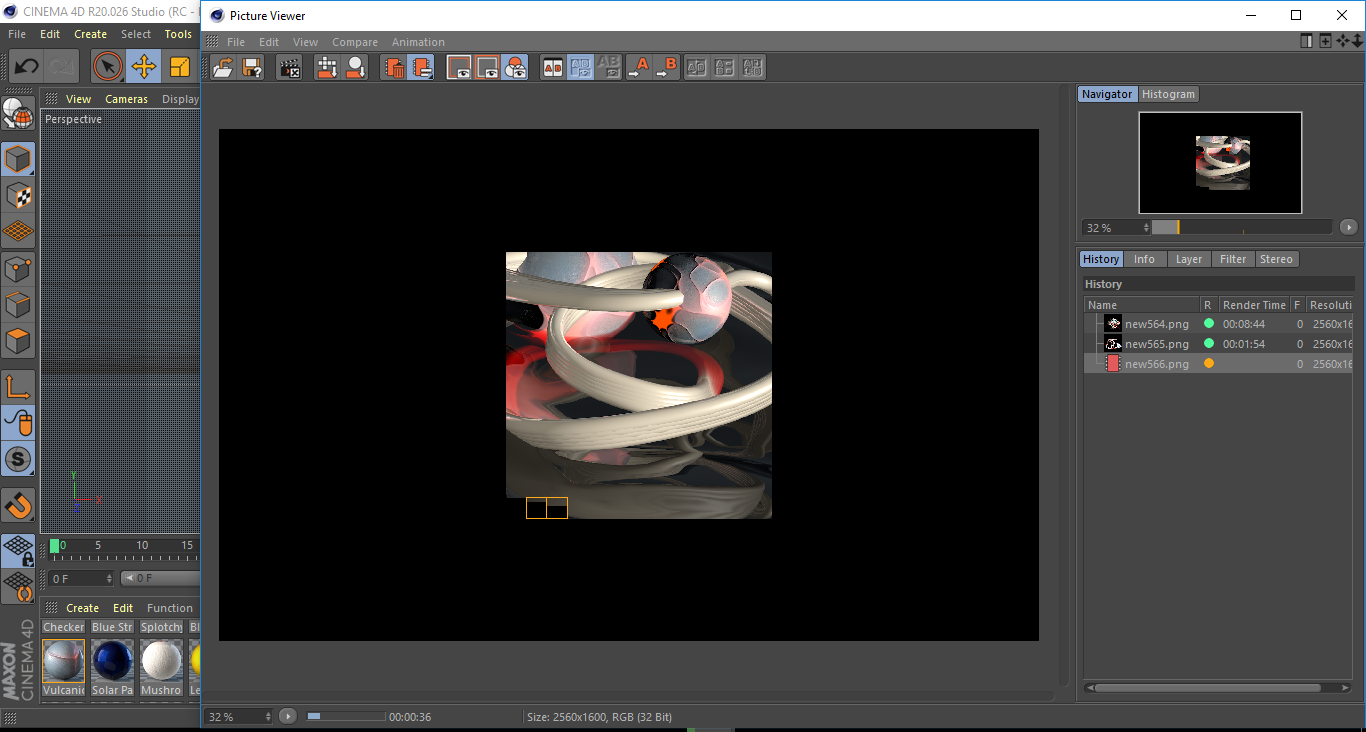1366x732 pixels.
Task: Click the Name column header
Action: pyautogui.click(x=1142, y=305)
